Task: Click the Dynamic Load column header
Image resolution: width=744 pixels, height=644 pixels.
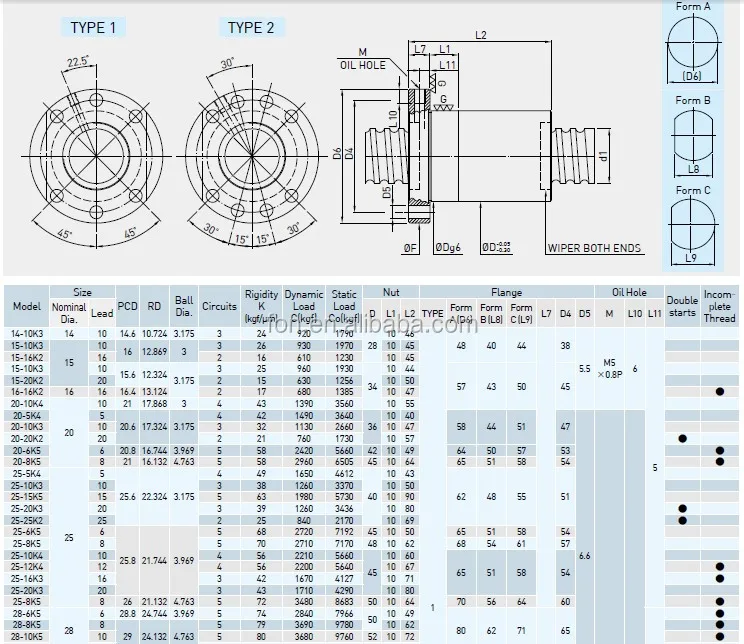Action: 303,306
